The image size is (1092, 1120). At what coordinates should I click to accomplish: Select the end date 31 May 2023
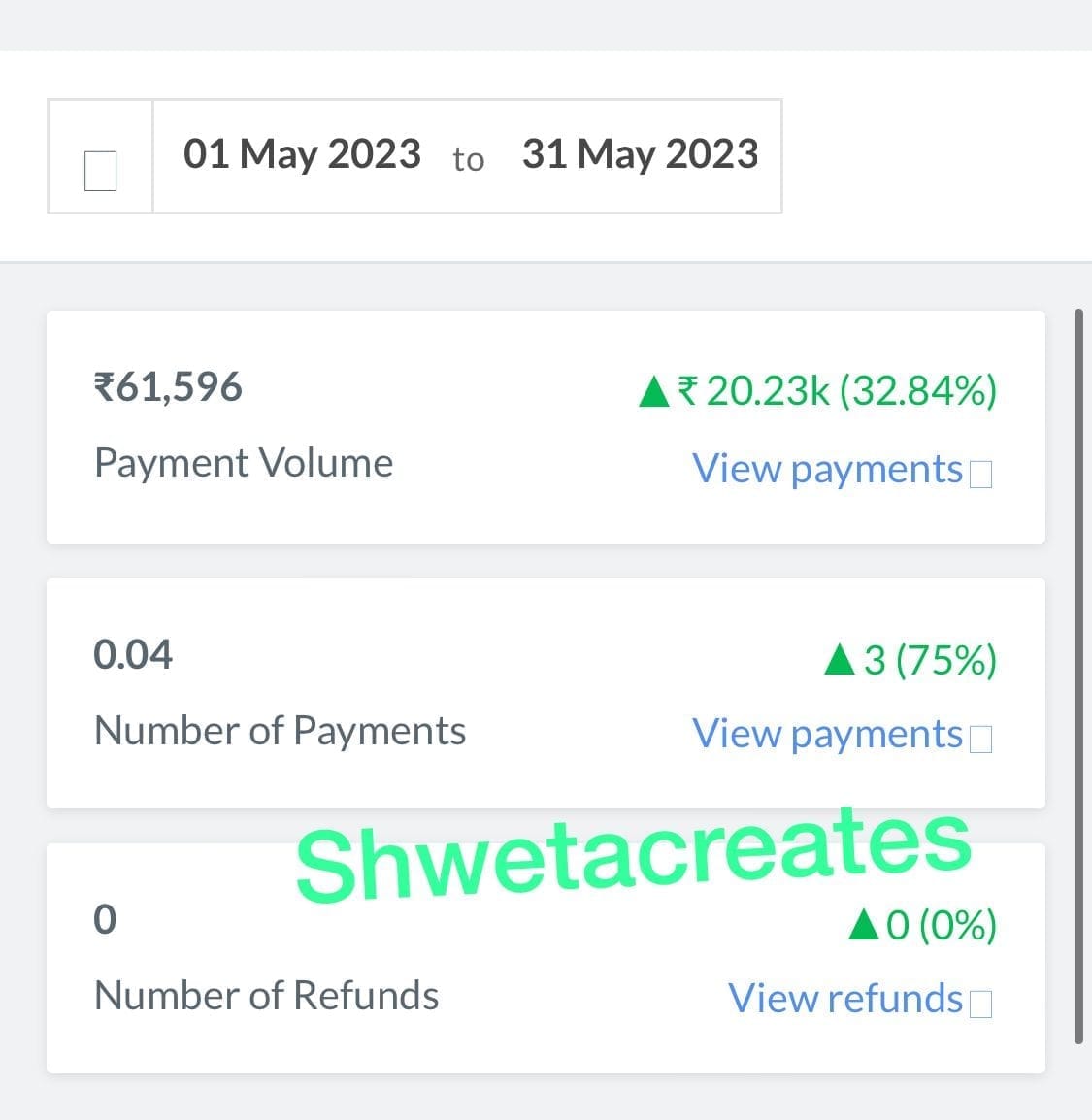click(640, 154)
